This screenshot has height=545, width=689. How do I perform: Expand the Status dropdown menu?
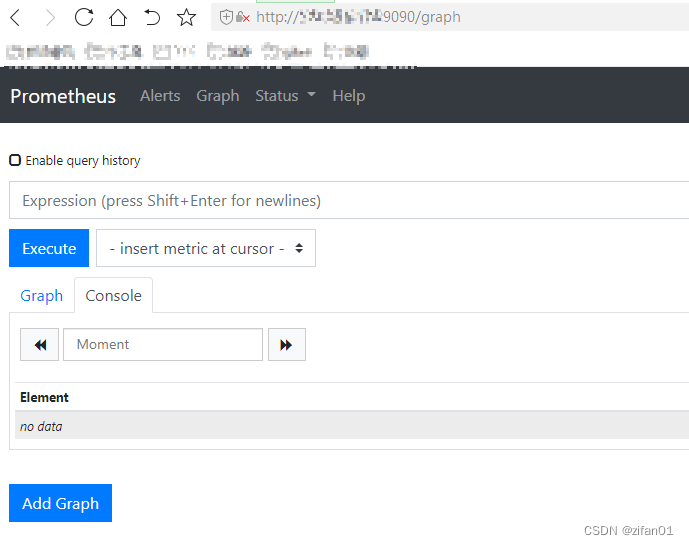[285, 96]
